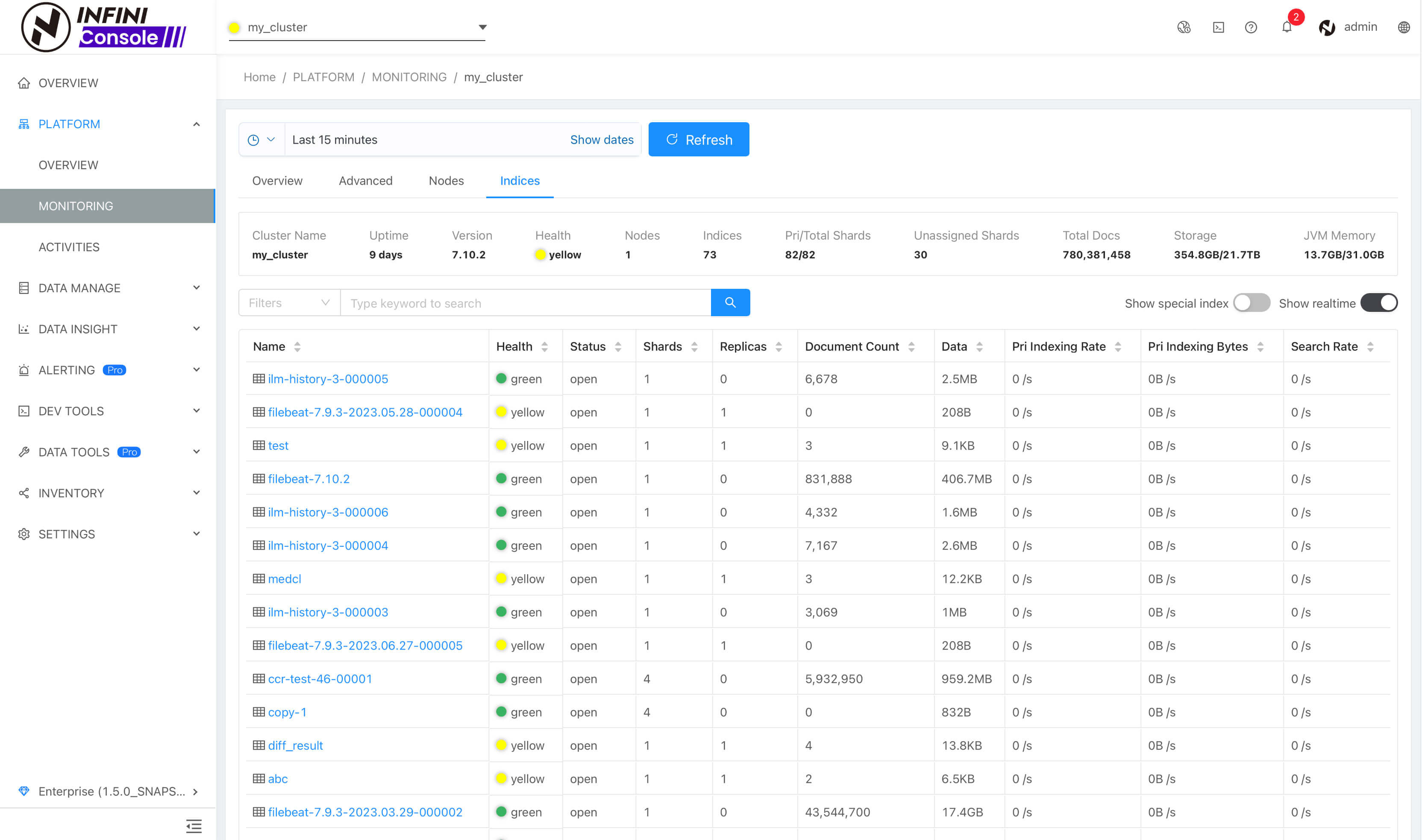Click the search magnifier button
The height and width of the screenshot is (840, 1422).
point(730,303)
